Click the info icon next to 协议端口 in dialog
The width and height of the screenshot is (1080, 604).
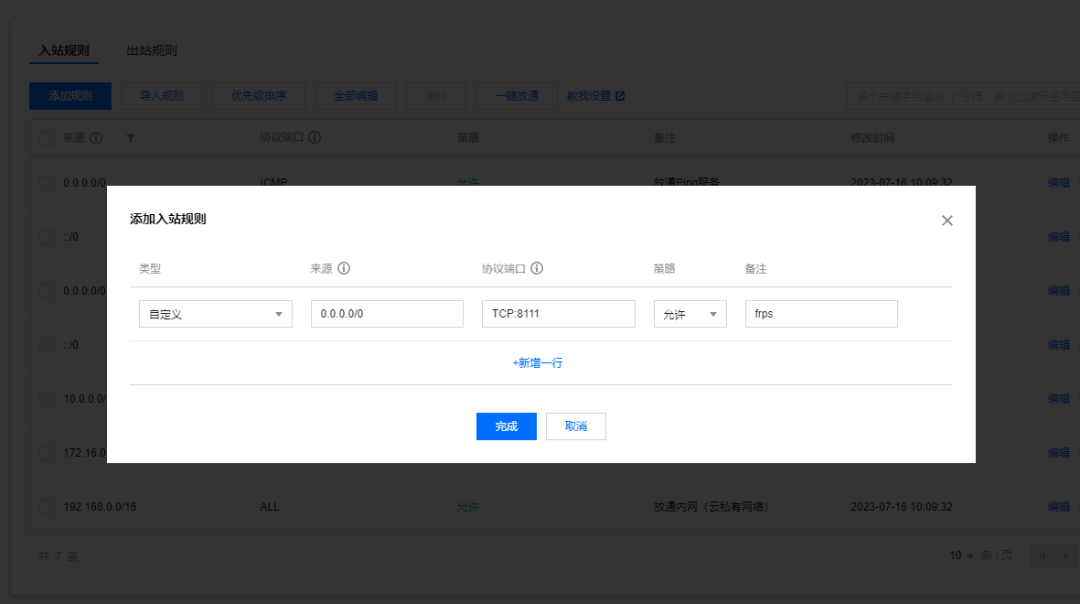pyautogui.click(x=537, y=269)
